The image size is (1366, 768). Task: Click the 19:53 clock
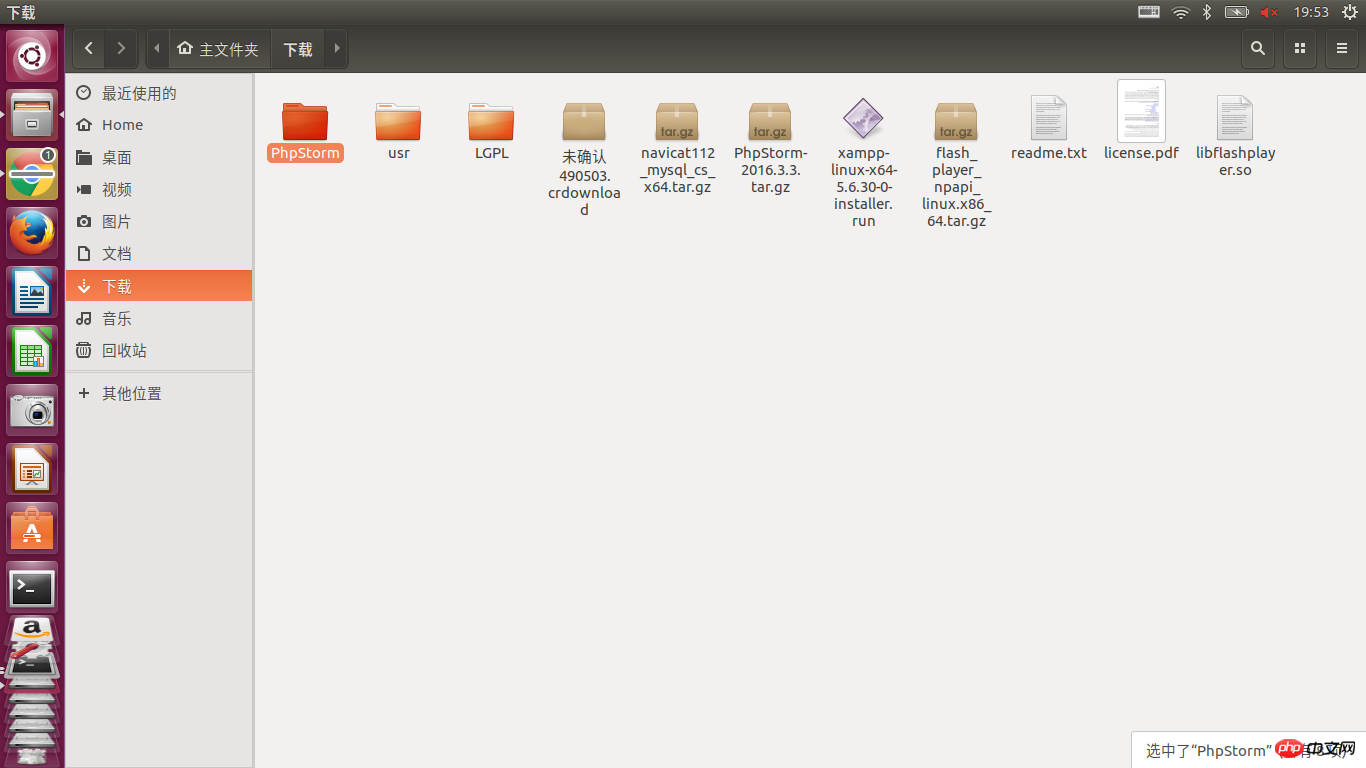[x=1311, y=12]
